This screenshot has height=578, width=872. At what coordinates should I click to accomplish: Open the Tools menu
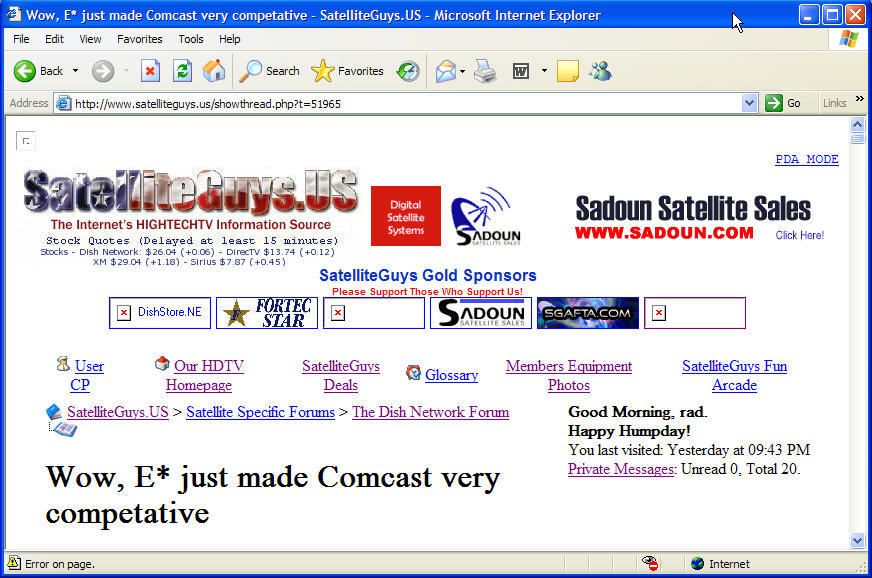click(x=191, y=39)
